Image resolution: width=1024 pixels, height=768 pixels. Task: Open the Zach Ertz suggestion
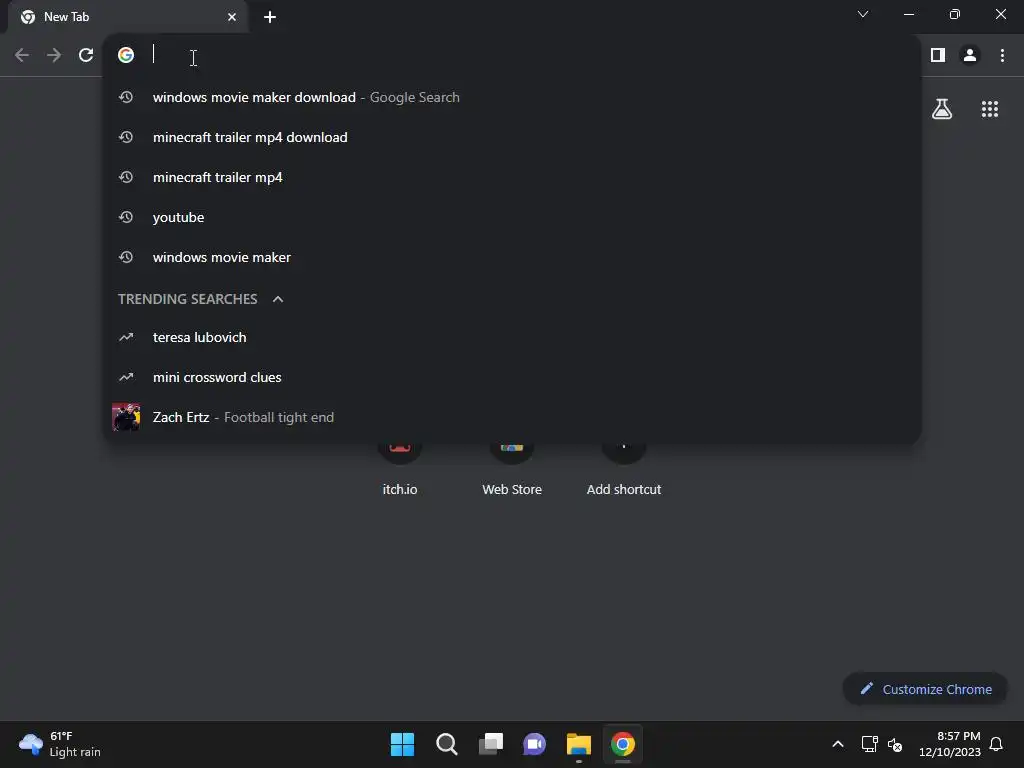tap(512, 417)
